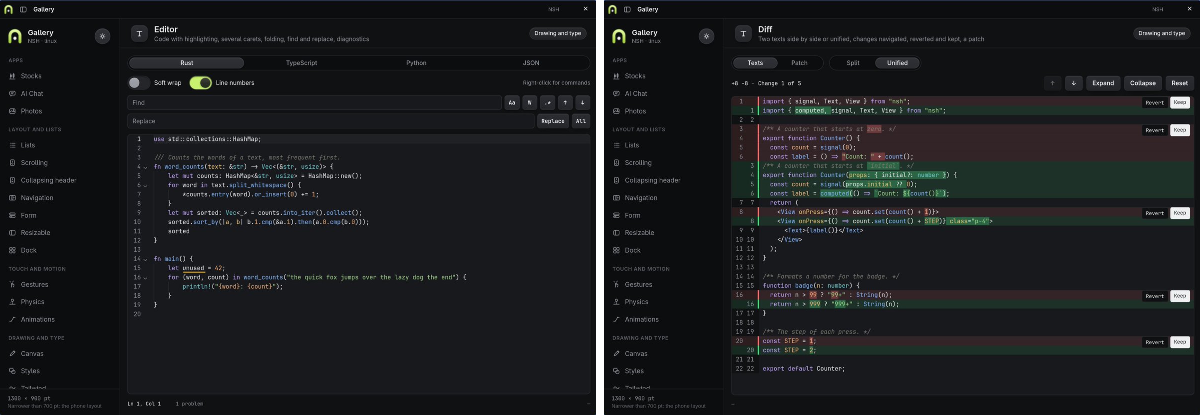1200x415 pixels.
Task: Open Stocks in the Editor window sidebar
Action: 58,76
